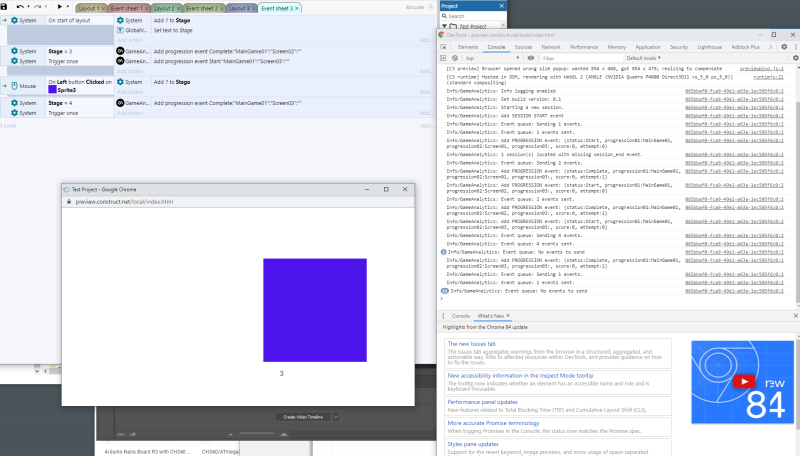
Task: Open the Sources tab in DevTools
Action: [523, 47]
